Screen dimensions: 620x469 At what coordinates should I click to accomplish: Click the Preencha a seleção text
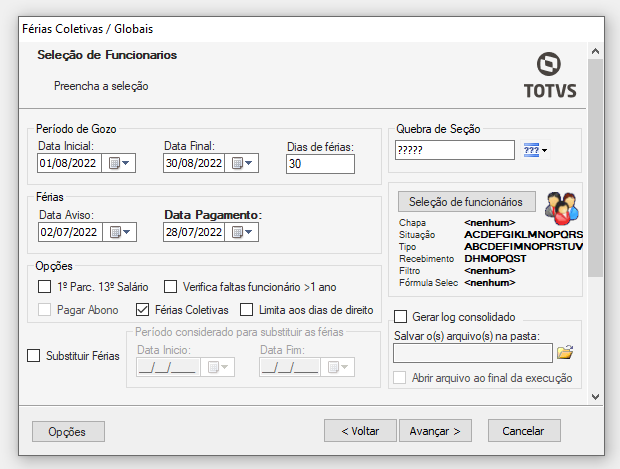[101, 86]
